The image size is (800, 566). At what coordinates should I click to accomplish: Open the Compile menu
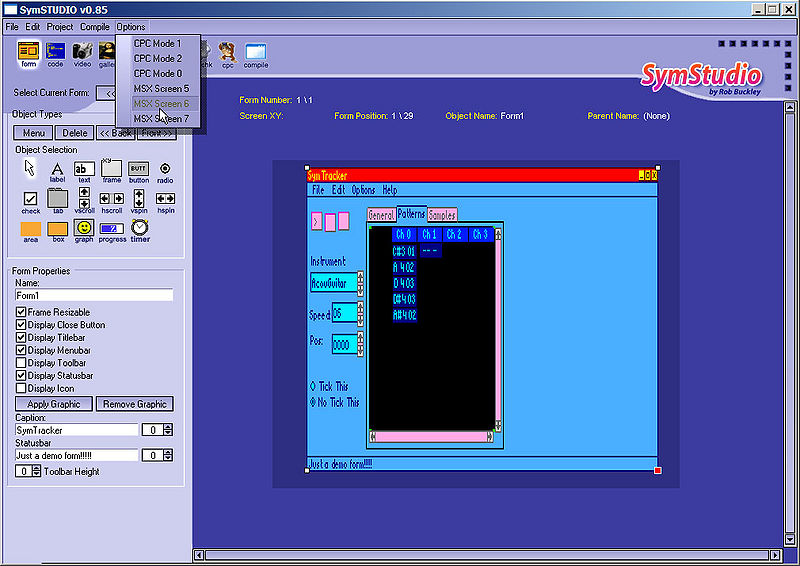click(95, 27)
